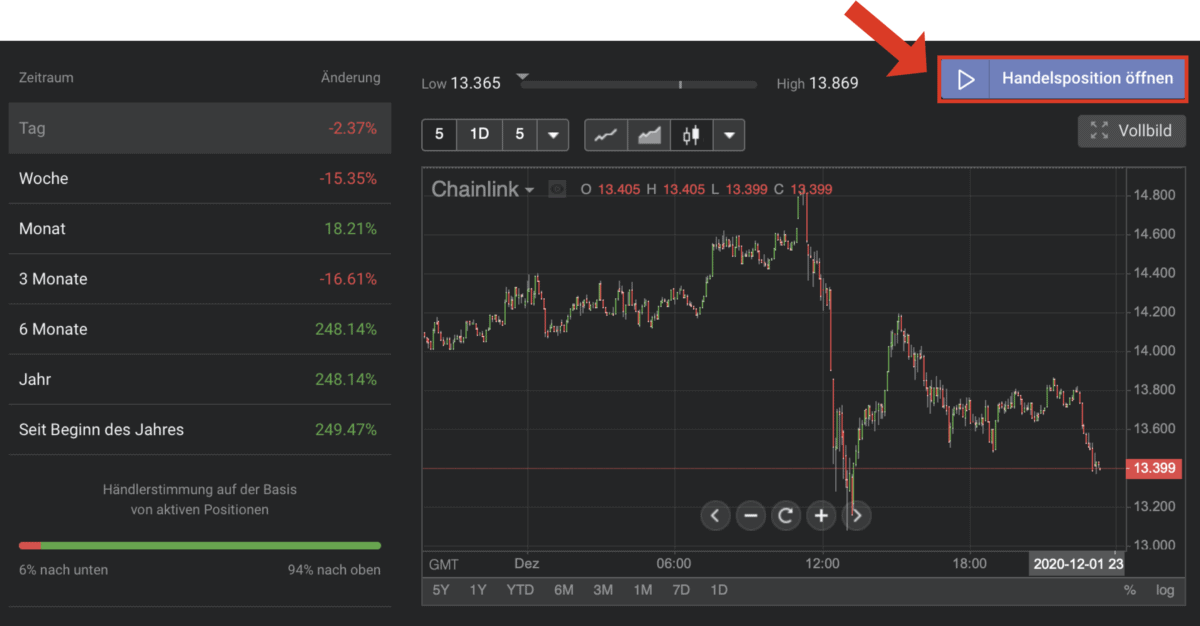
Task: Select YTD time range
Action: [520, 590]
